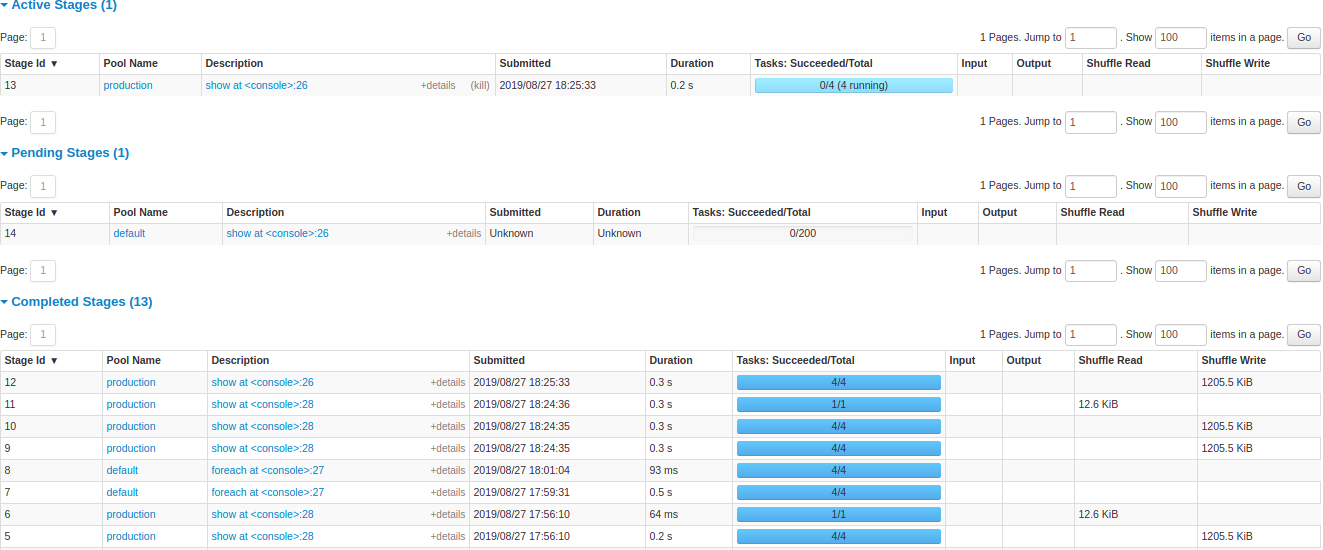The image size is (1323, 550).
Task: Sort Completed Stages by Duration header
Action: tap(670, 361)
